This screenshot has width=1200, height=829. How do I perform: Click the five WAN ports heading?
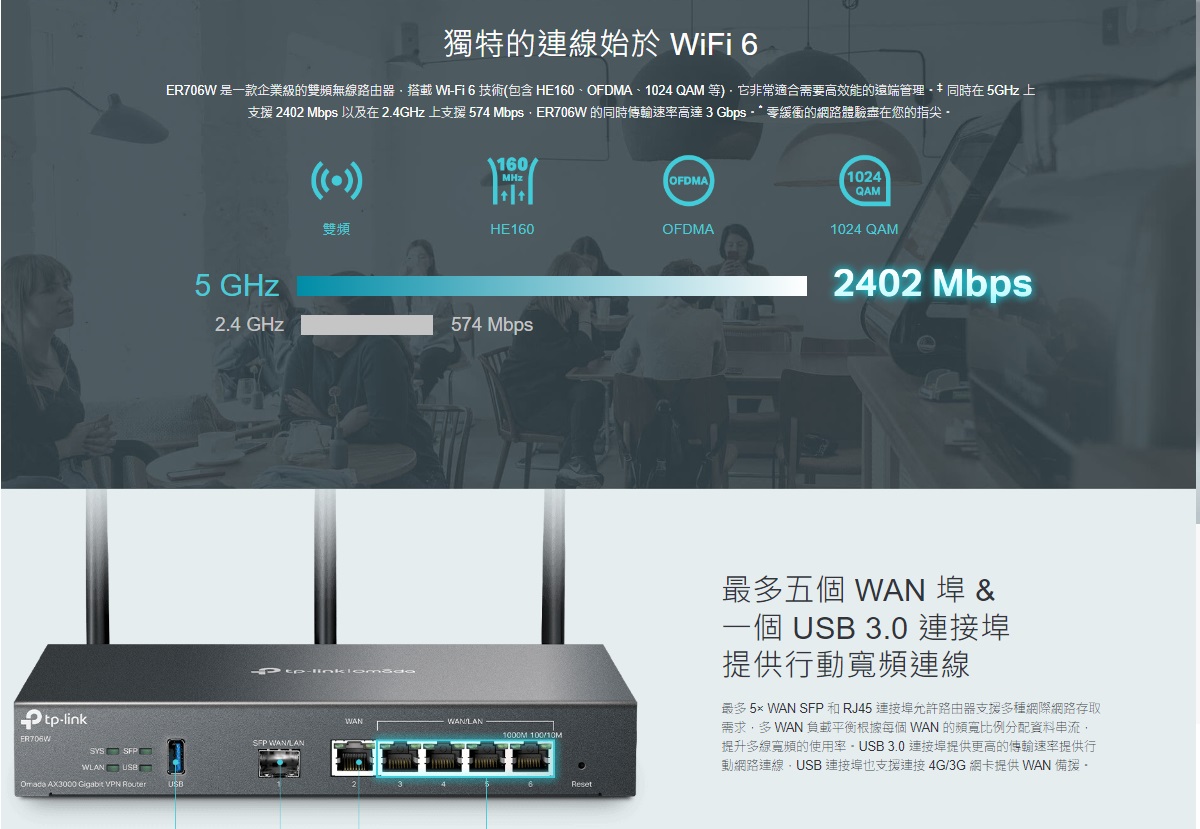[866, 626]
